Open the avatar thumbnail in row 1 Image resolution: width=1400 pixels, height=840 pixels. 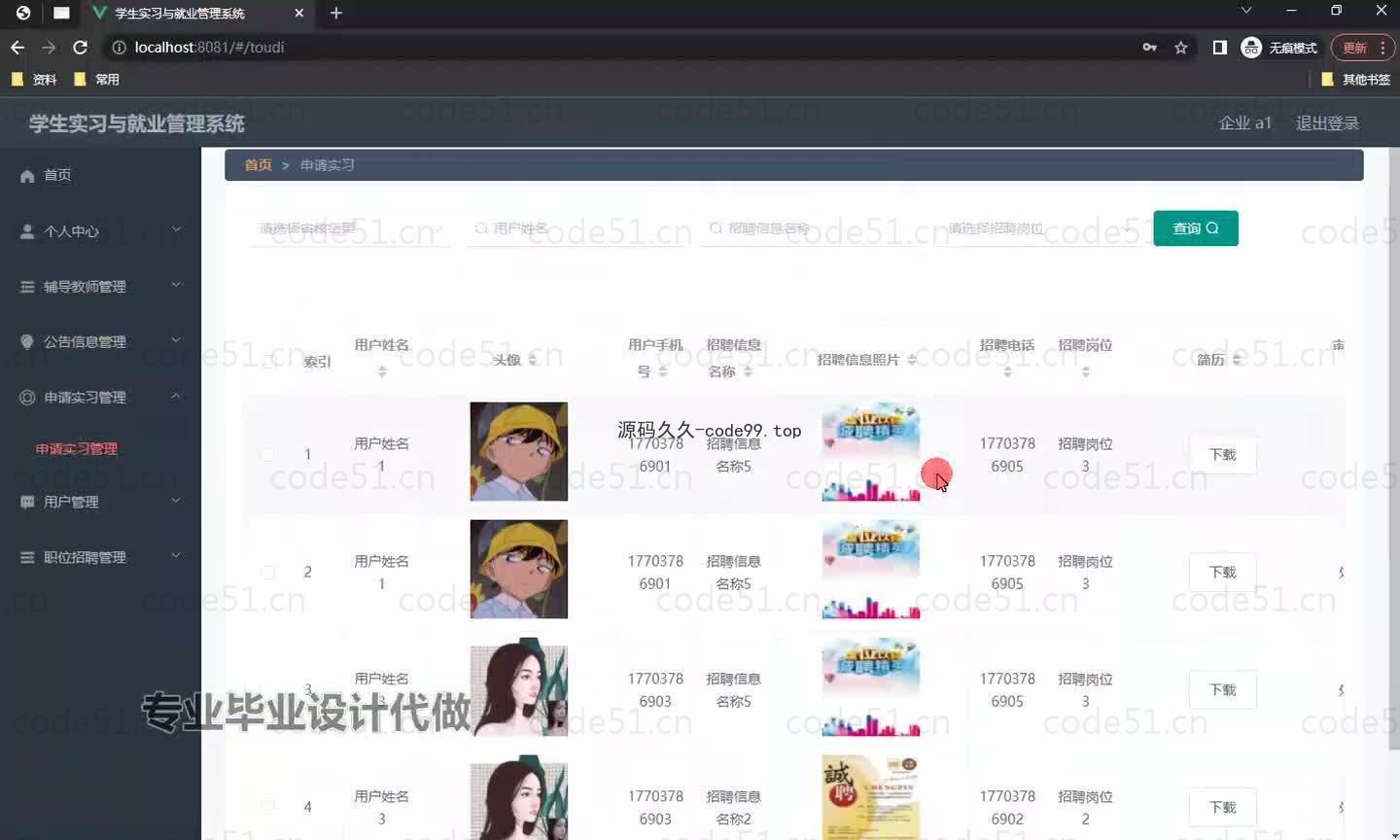[519, 452]
